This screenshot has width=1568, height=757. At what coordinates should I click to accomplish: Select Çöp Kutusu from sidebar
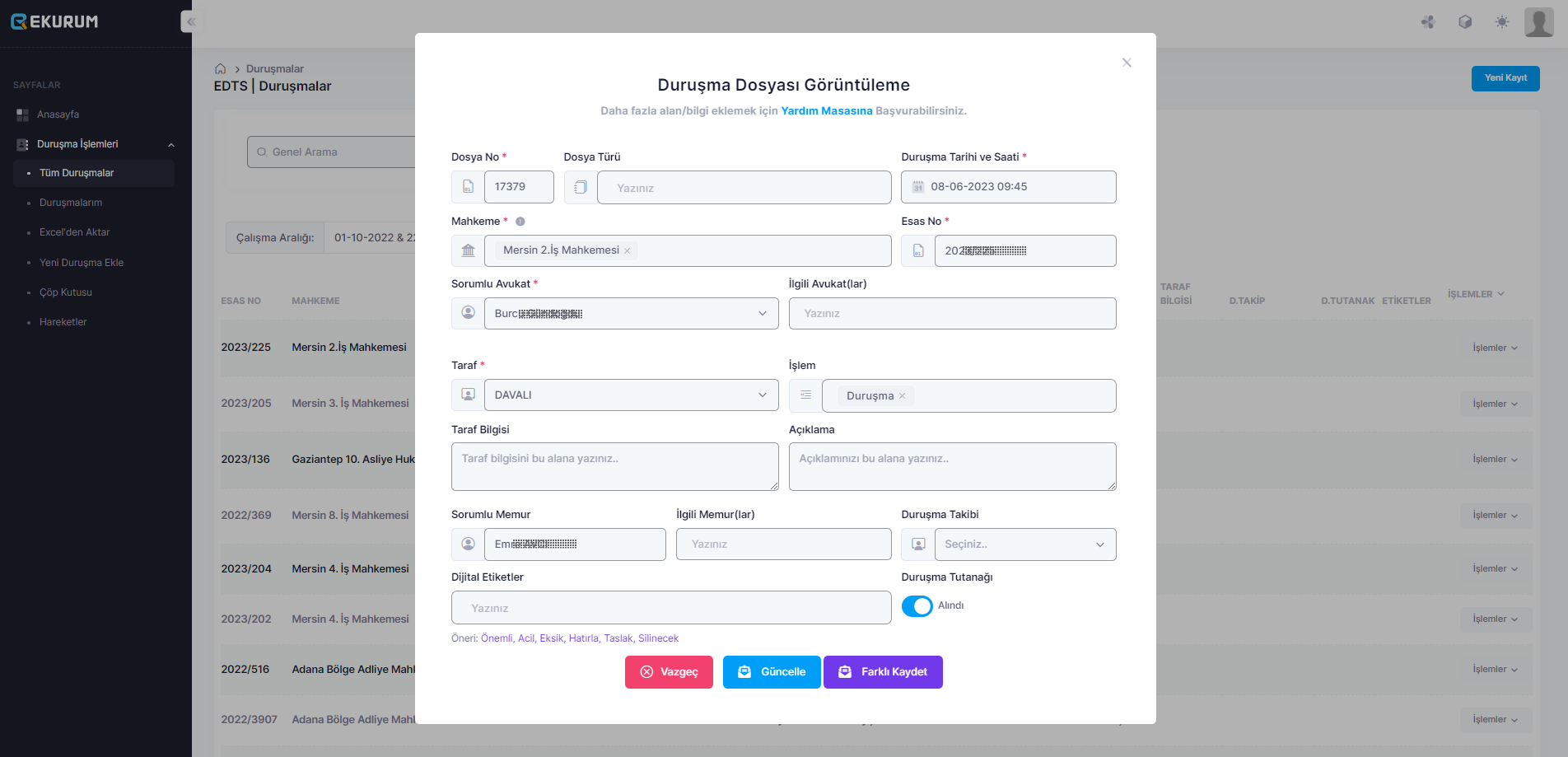pos(66,292)
